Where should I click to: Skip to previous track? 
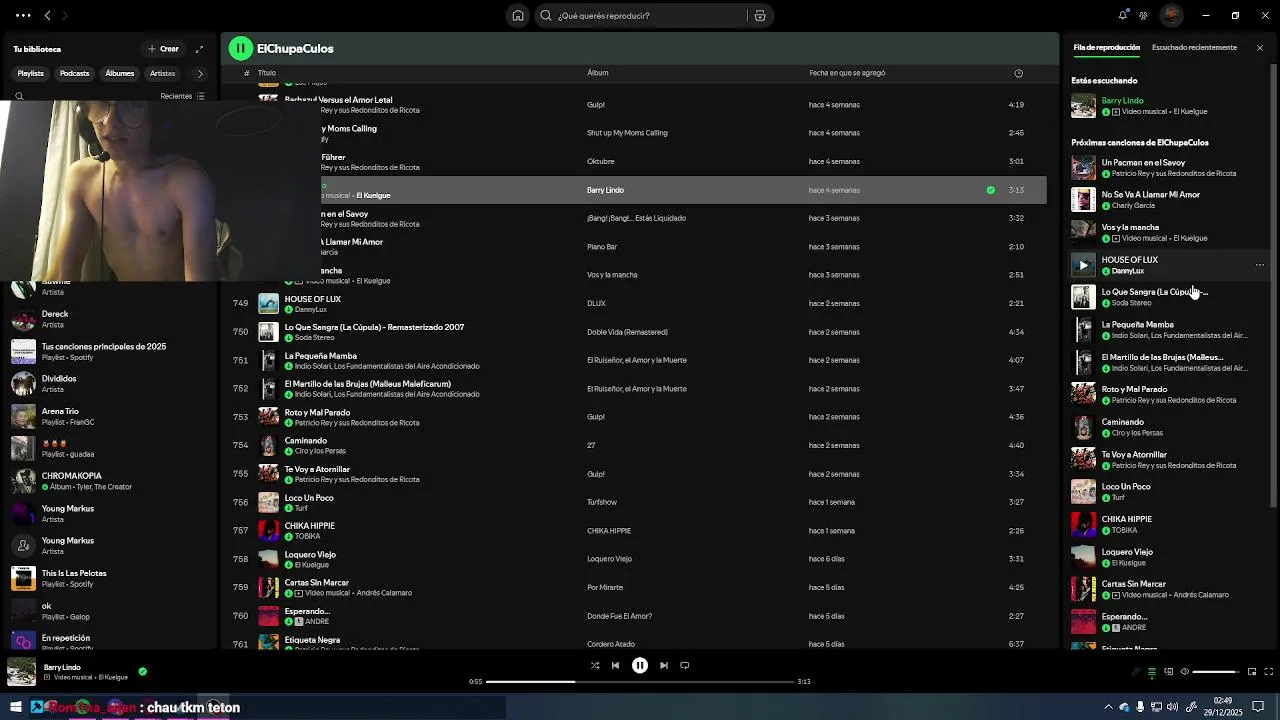click(x=615, y=665)
